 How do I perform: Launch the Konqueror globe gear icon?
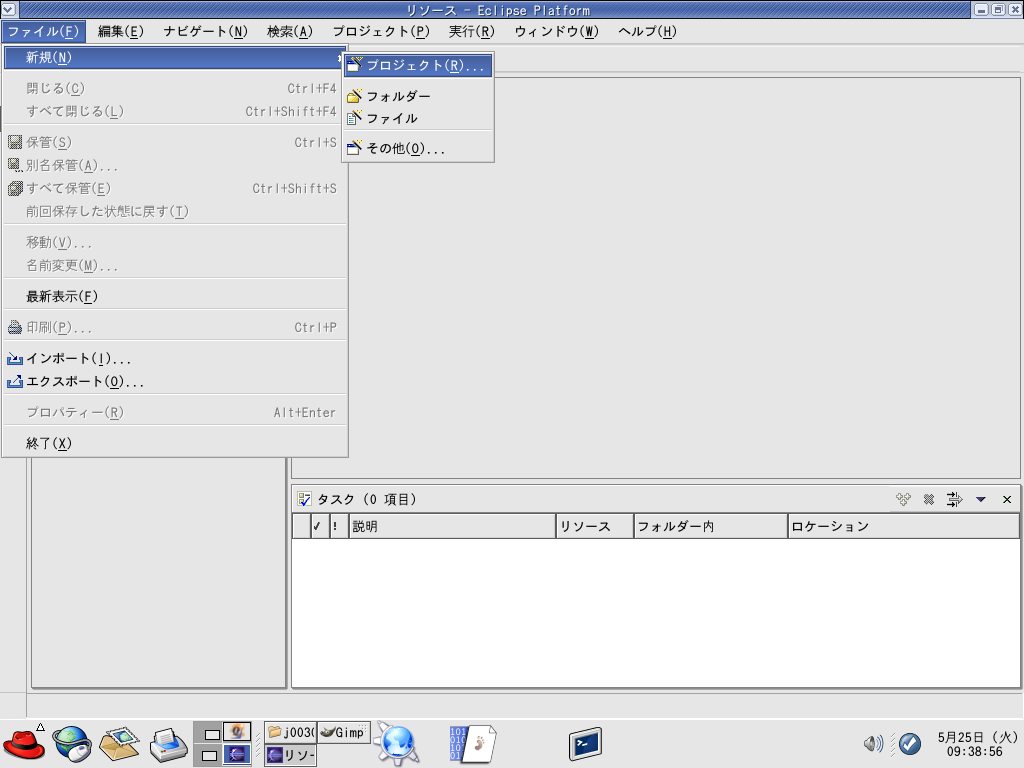click(397, 744)
